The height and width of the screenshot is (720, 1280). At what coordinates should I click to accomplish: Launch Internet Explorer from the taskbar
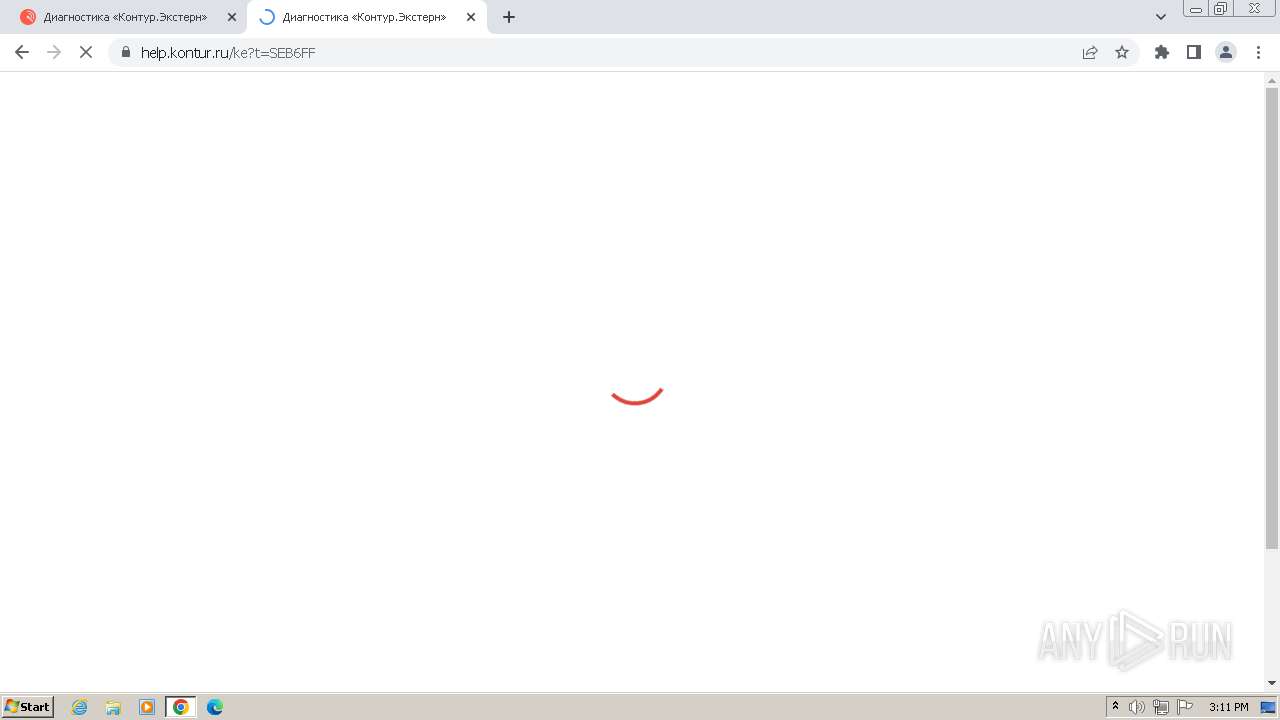pos(80,707)
